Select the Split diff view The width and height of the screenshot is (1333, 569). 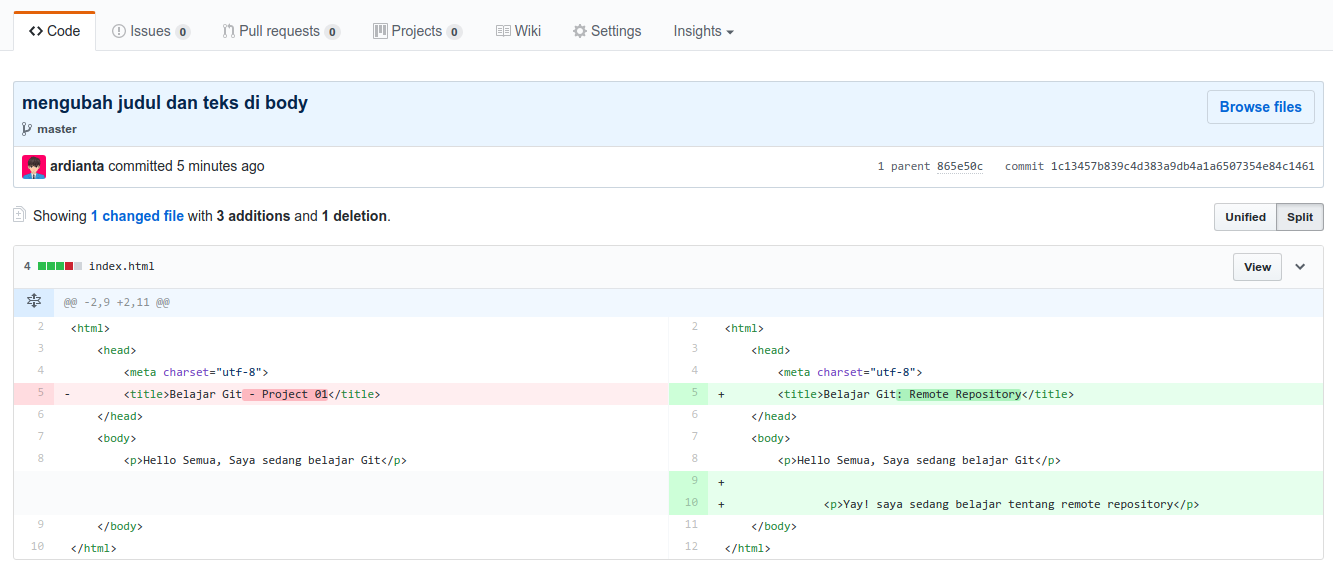coord(1300,217)
